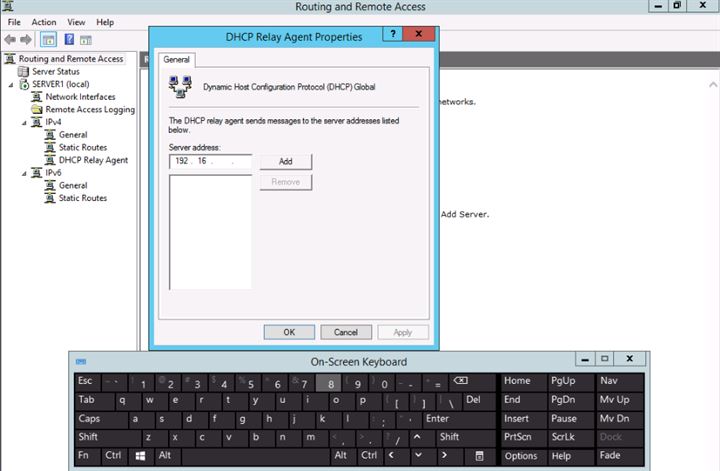Click Cancel in the properties dialog
The height and width of the screenshot is (471, 720).
point(346,332)
